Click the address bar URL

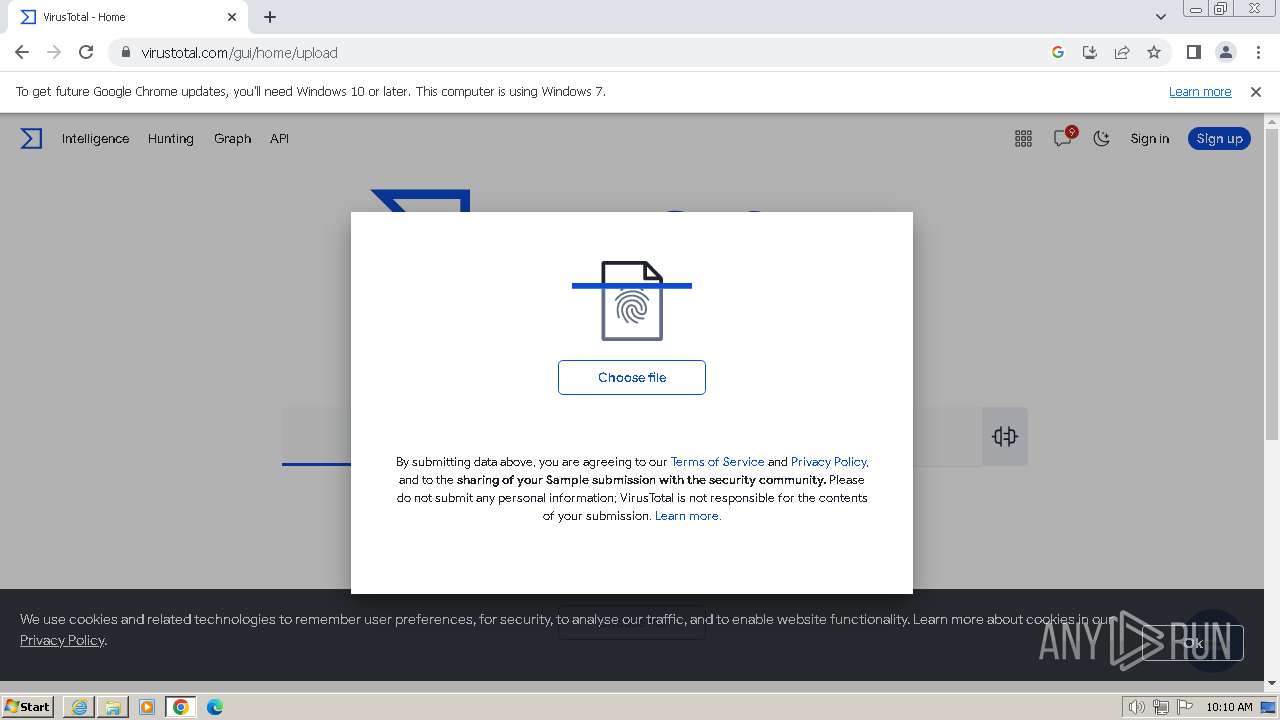pos(239,52)
